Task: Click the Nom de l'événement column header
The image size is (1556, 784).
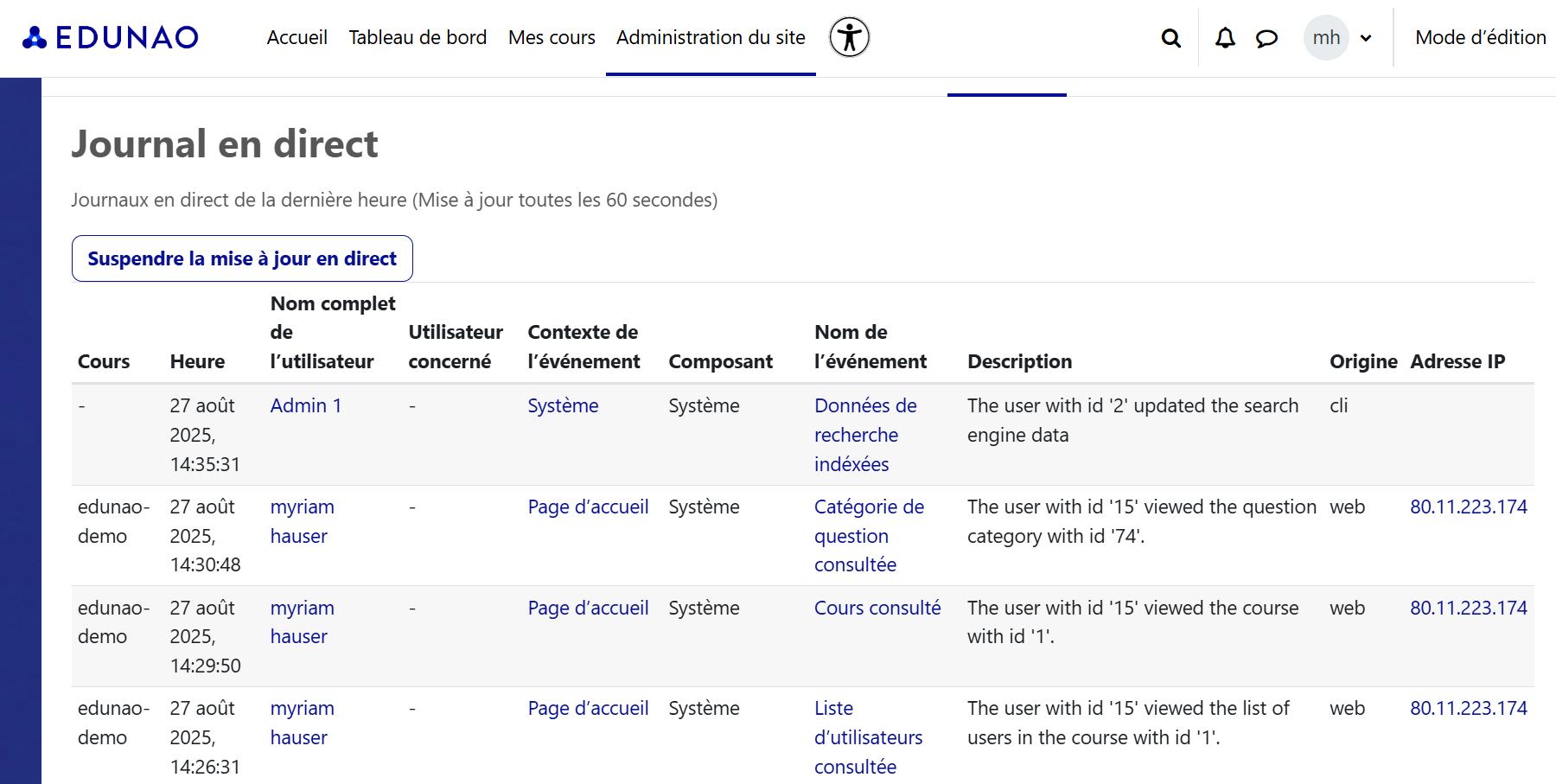Action: coord(870,347)
